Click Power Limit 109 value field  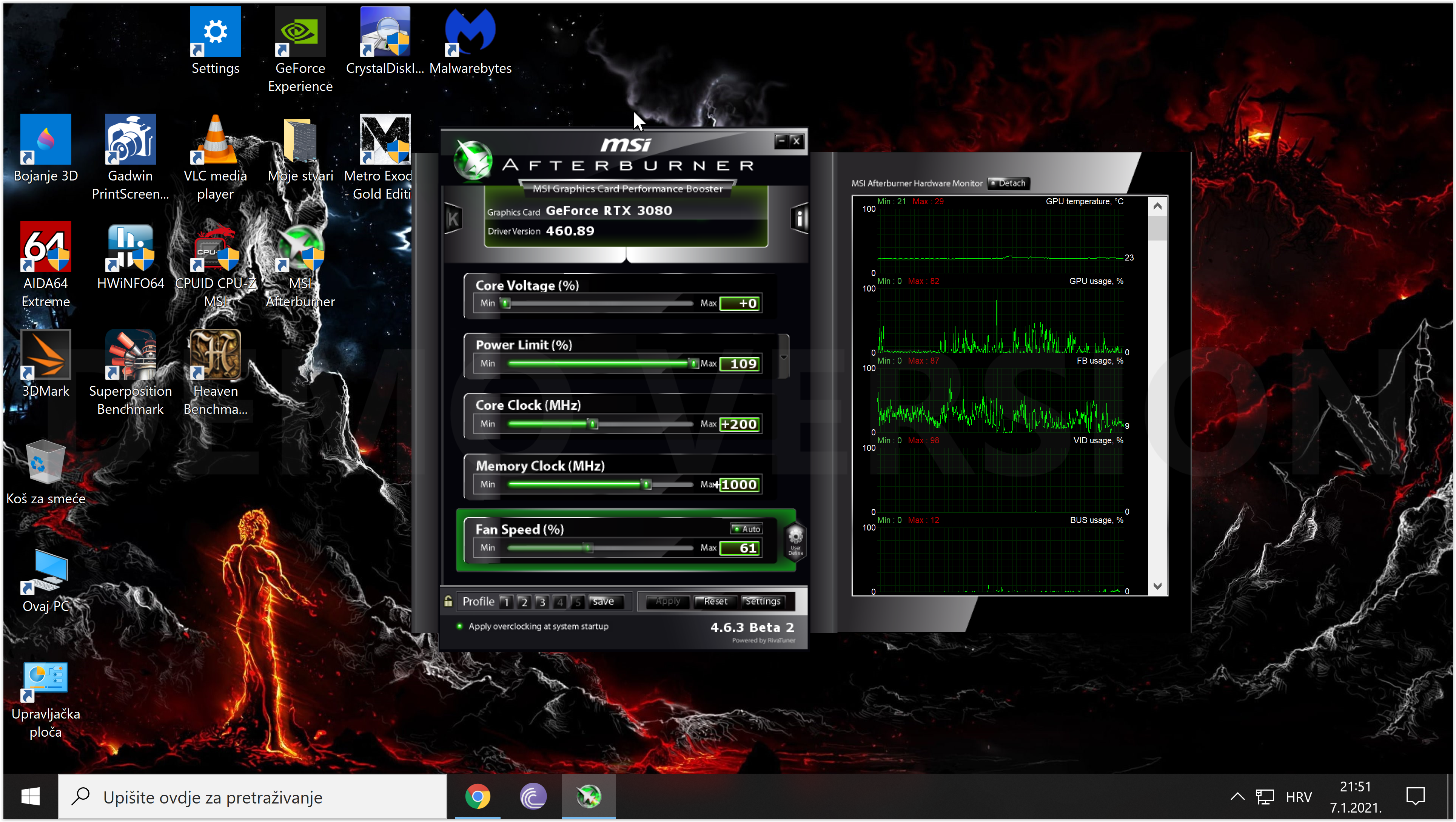[740, 364]
